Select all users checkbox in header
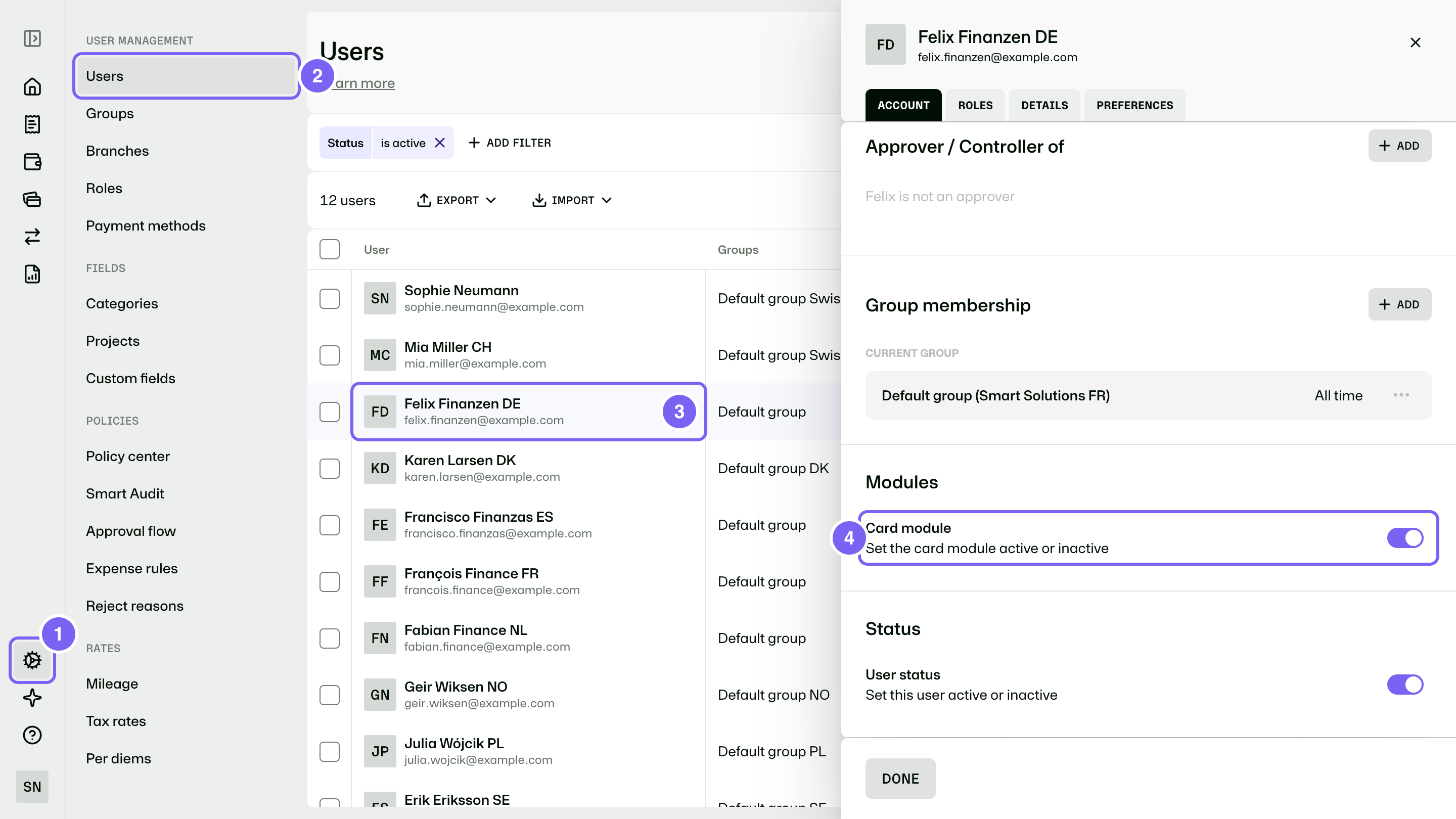The width and height of the screenshot is (1456, 819). [x=330, y=249]
